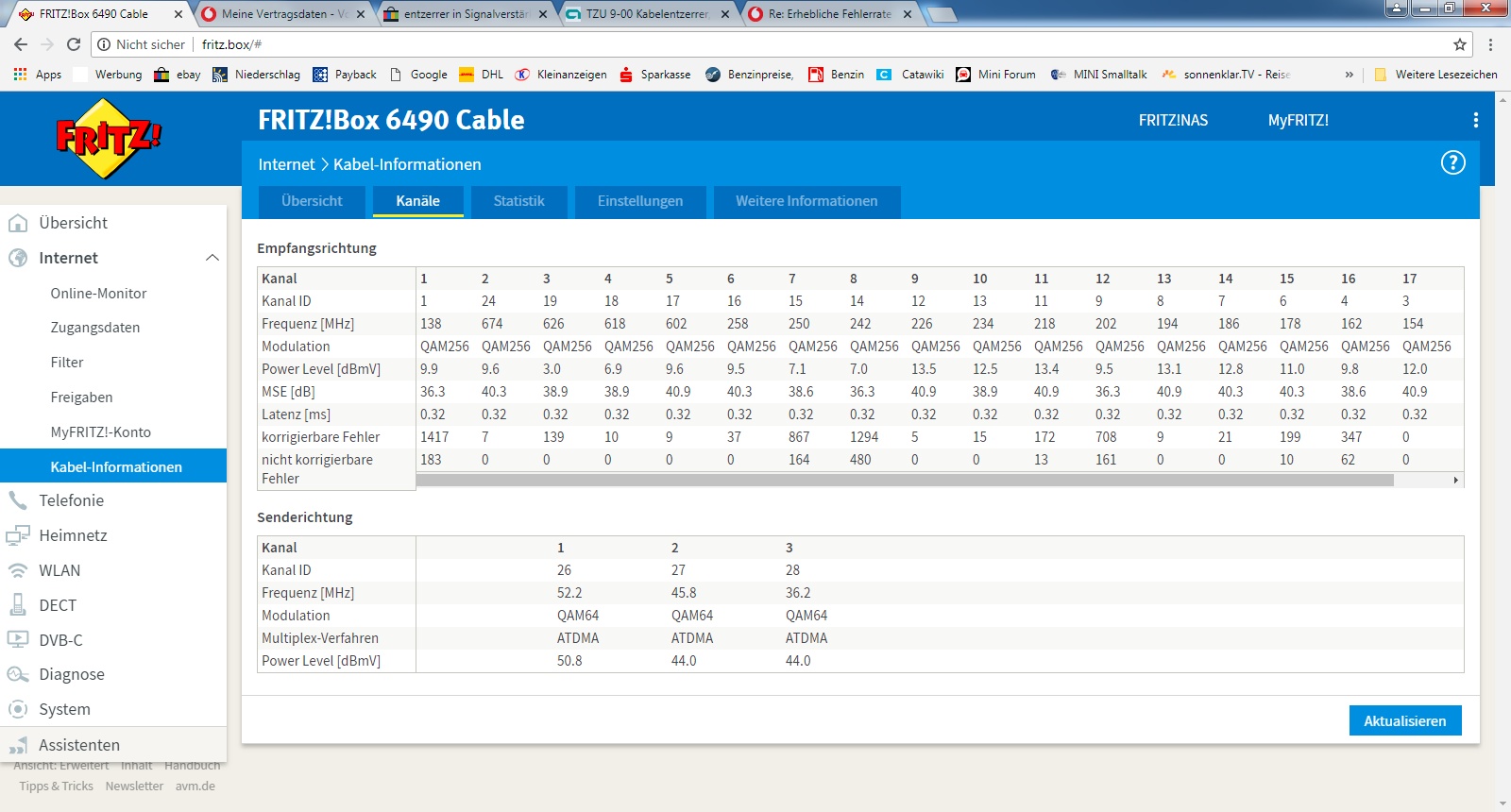1511x812 pixels.
Task: Open the MINI Smalltalk bookmark
Action: (x=1099, y=75)
